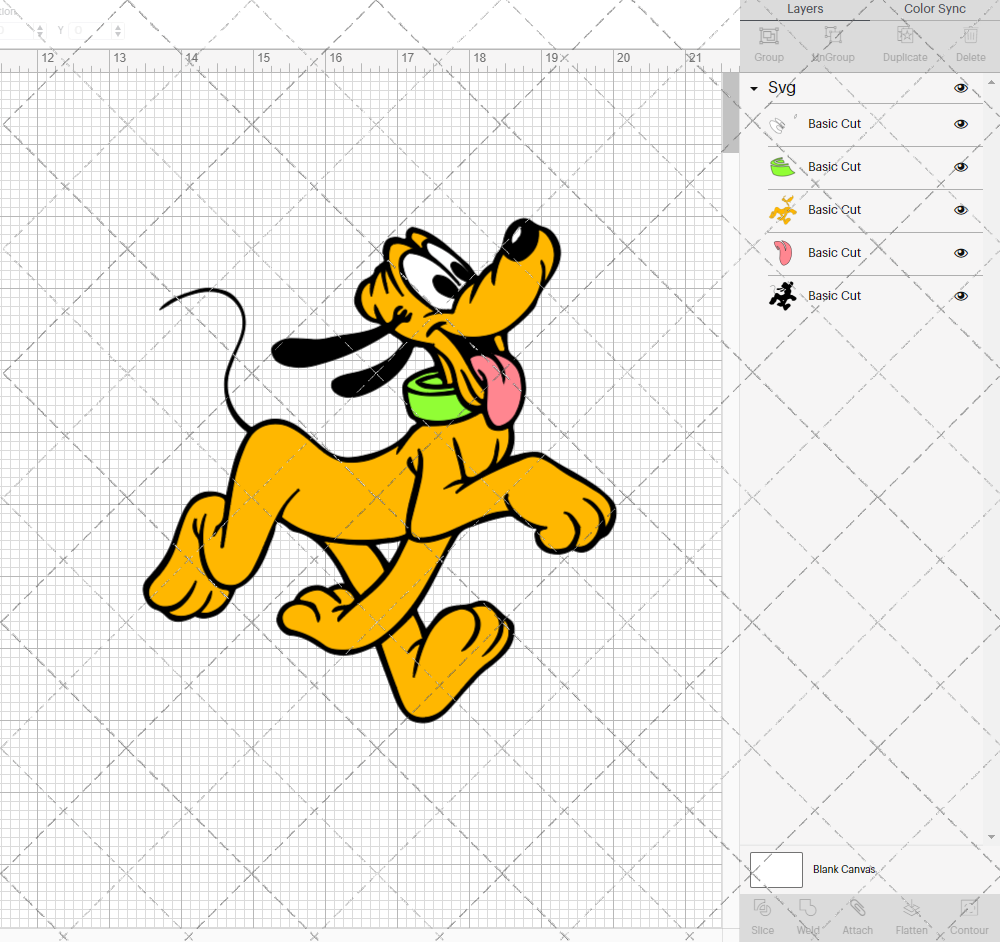The height and width of the screenshot is (942, 1000).
Task: Select the pink tongue layer thumbnail
Action: 783,253
